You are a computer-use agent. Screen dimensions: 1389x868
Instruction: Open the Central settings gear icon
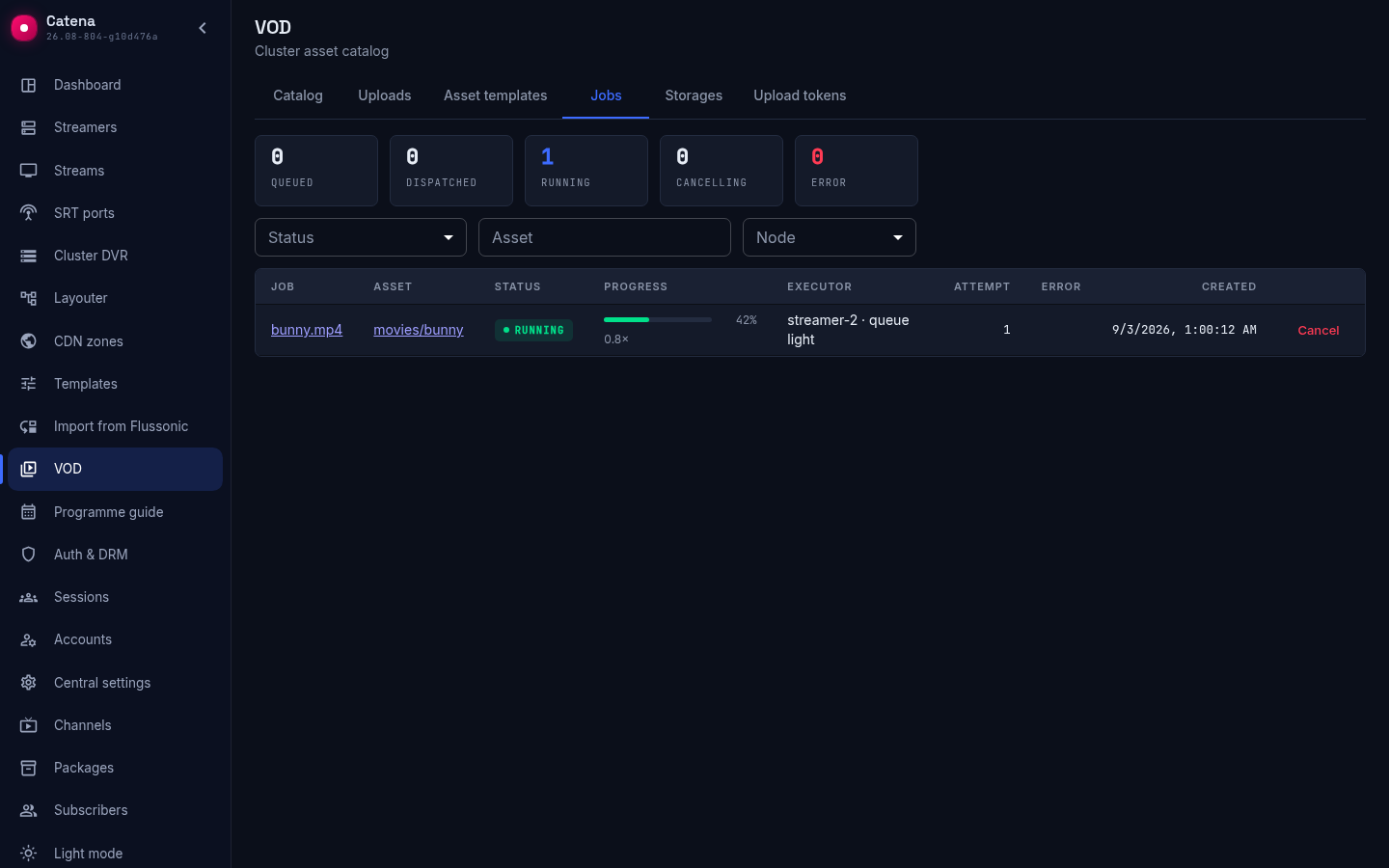click(29, 683)
